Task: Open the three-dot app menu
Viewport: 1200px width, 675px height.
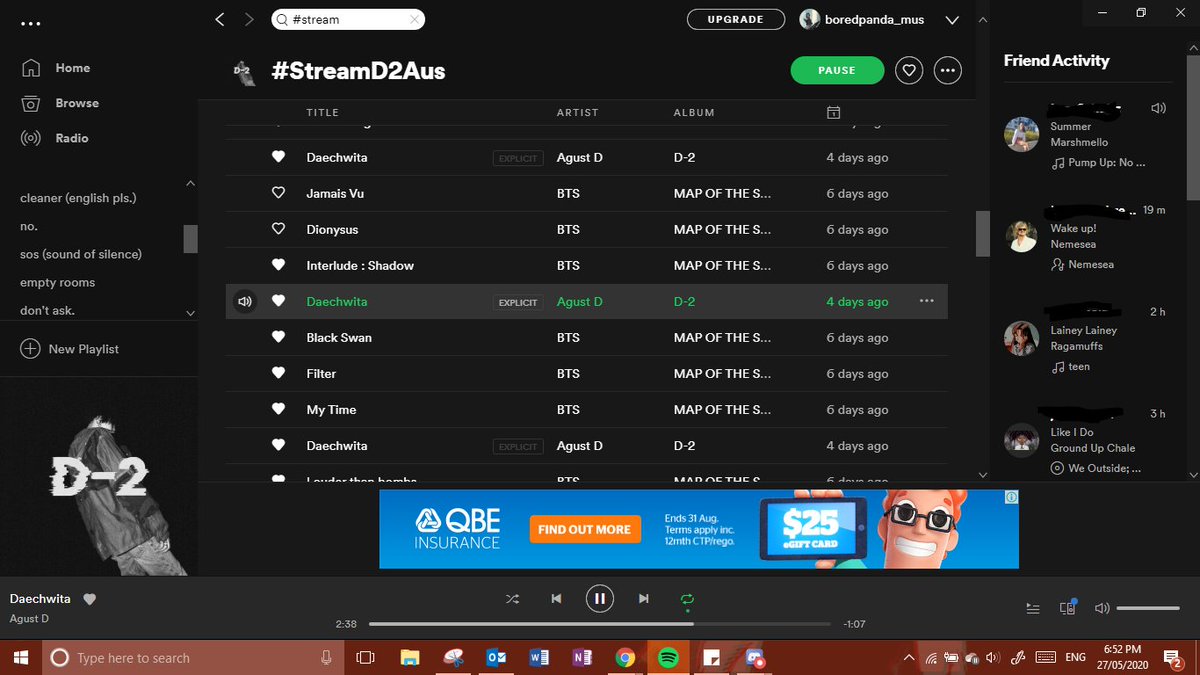Action: click(x=31, y=22)
